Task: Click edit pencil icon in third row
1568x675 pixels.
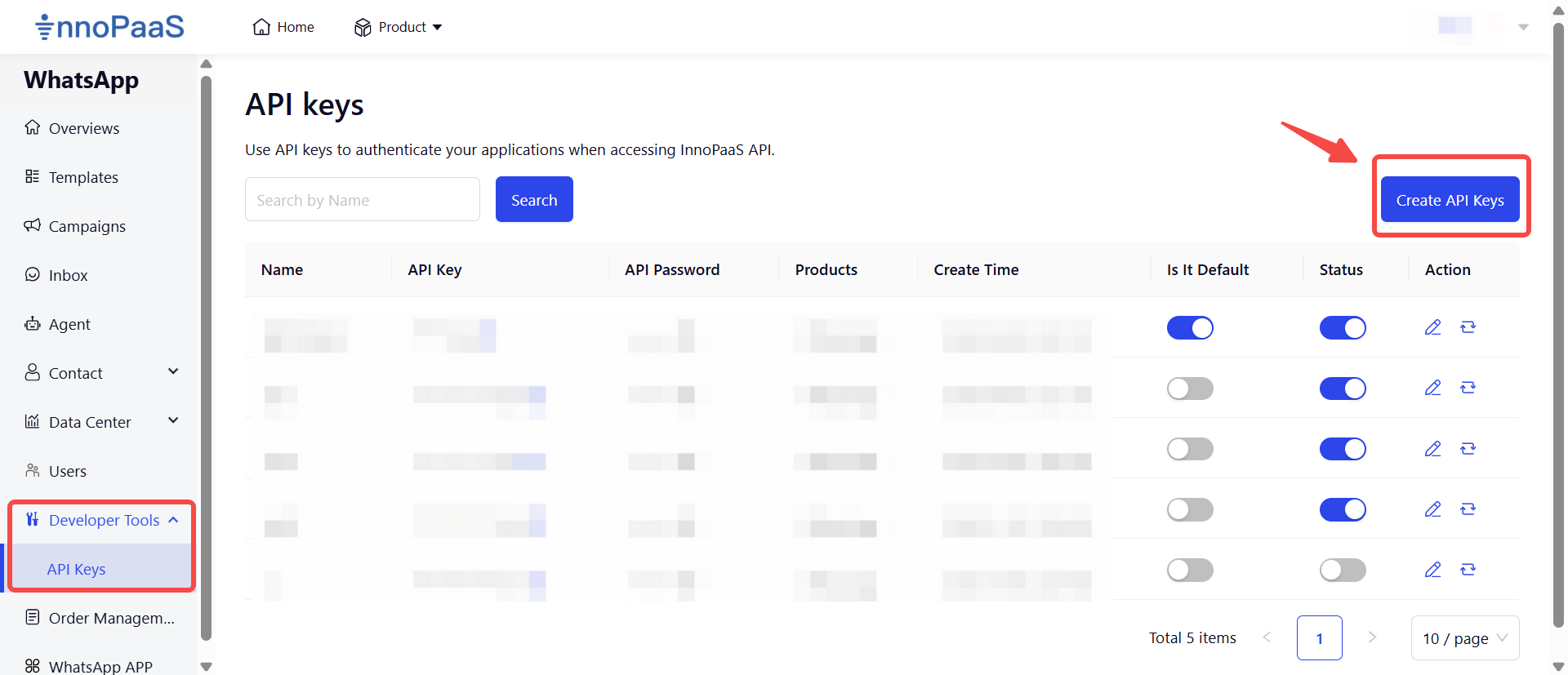Action: pos(1432,449)
